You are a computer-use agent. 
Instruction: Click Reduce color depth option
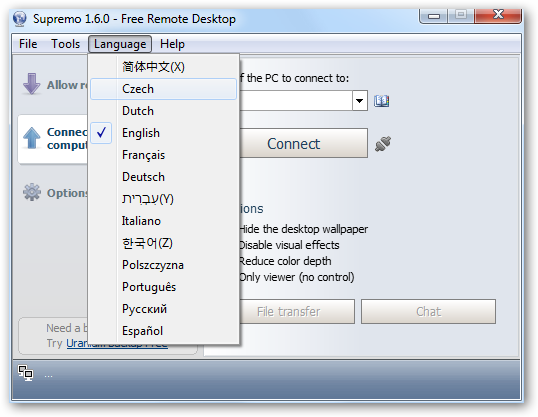[285, 261]
